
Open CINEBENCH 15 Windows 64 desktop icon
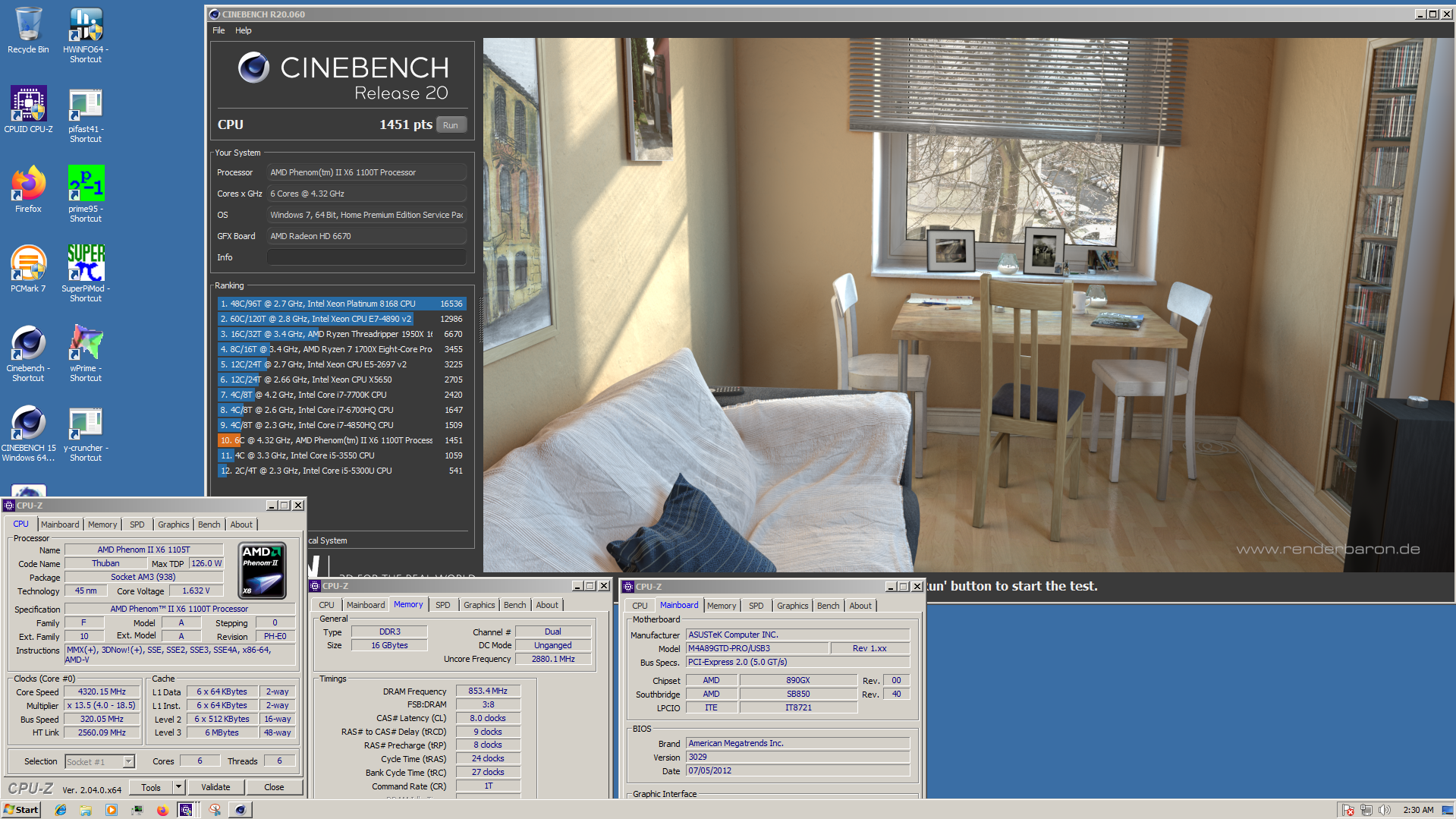28,433
